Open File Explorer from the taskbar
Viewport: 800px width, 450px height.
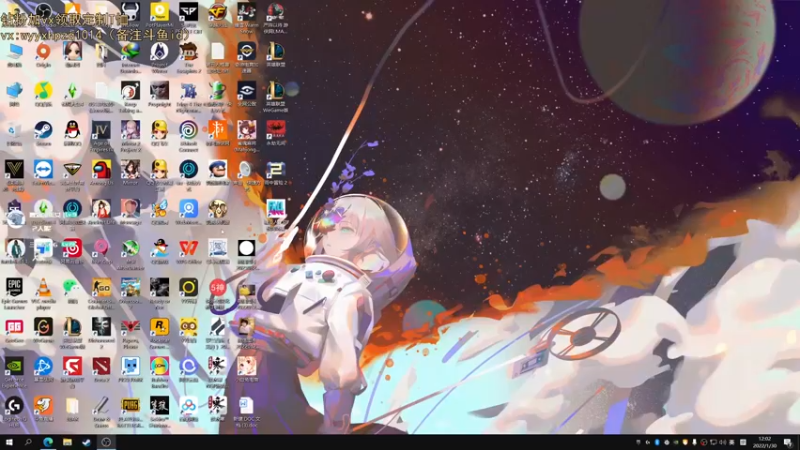click(x=67, y=442)
